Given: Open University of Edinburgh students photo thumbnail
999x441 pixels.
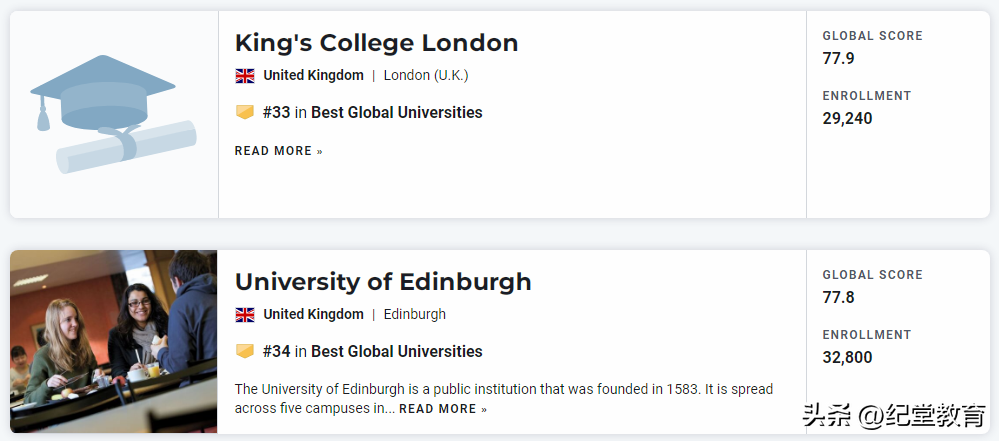Looking at the screenshot, I should pos(113,340).
